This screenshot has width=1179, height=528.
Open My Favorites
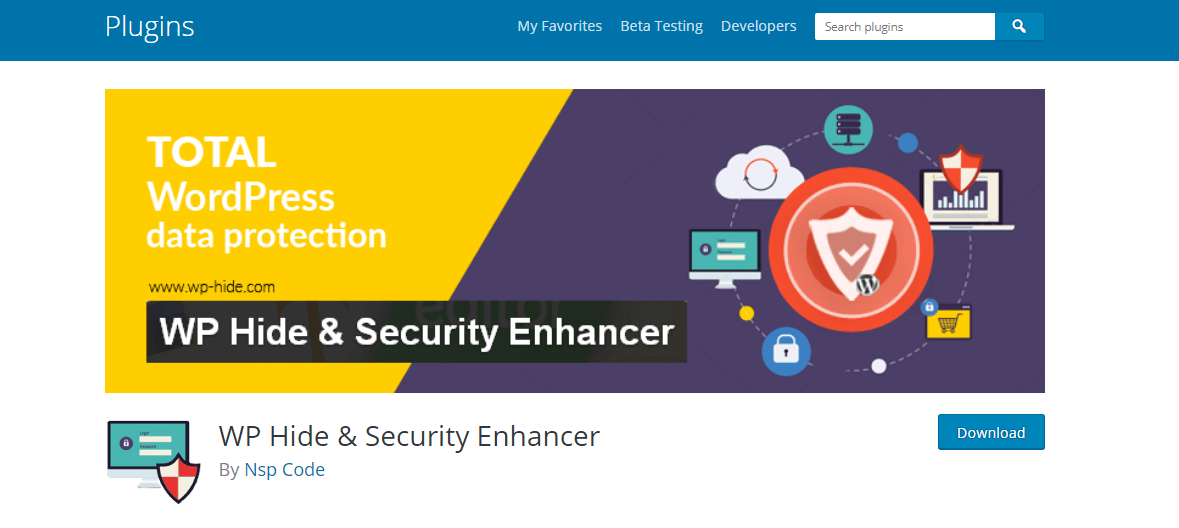click(x=559, y=26)
